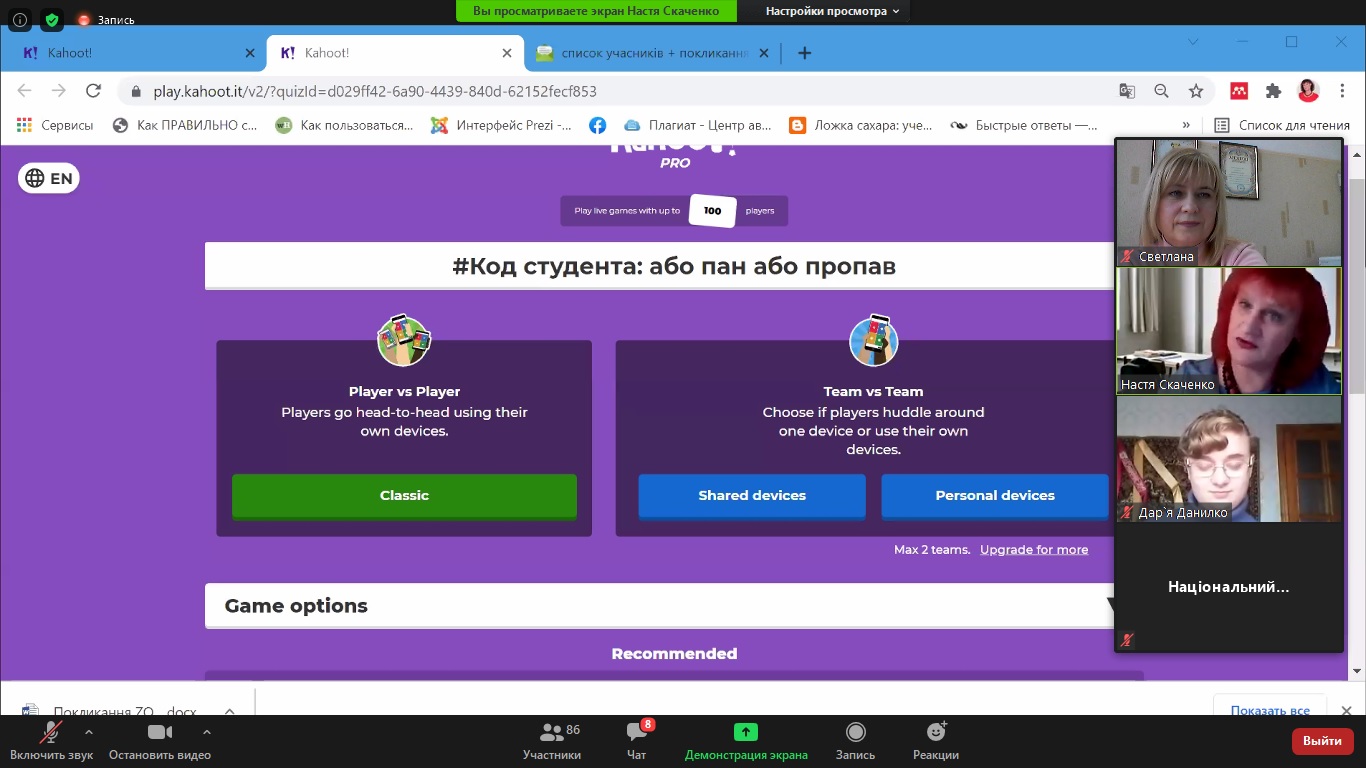This screenshot has width=1366, height=768.
Task: Toggle microphone with Включить звук
Action: point(51,742)
